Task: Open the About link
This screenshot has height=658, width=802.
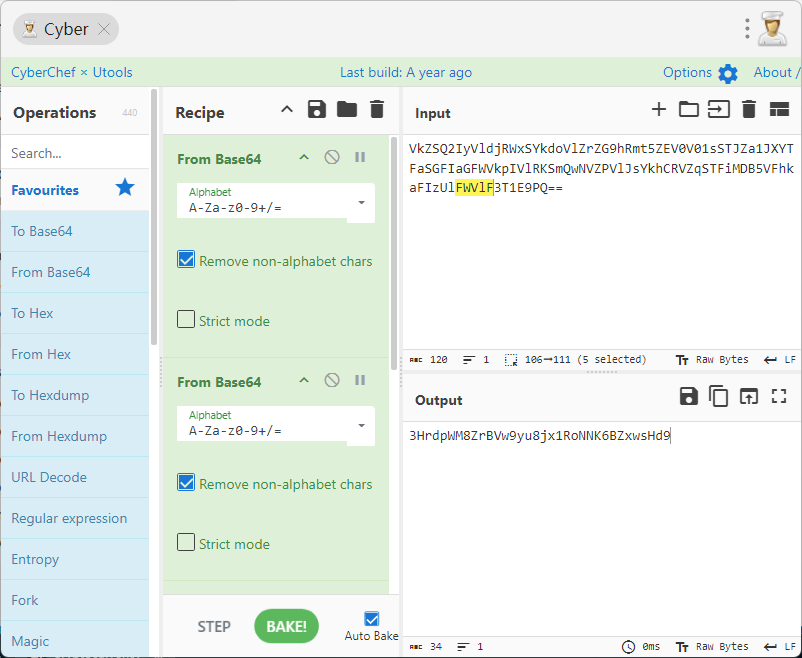Action: (776, 73)
